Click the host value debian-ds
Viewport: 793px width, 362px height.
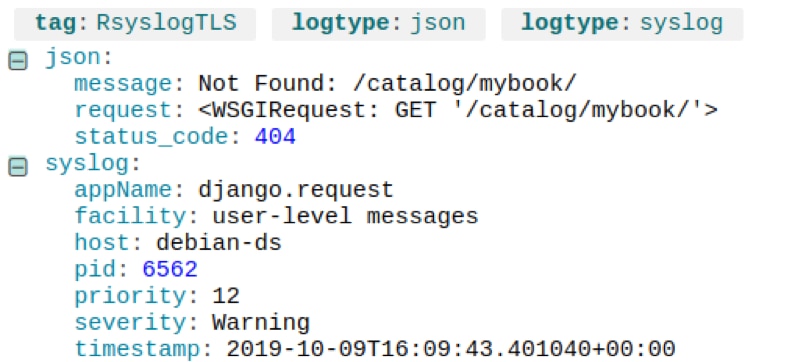218,243
